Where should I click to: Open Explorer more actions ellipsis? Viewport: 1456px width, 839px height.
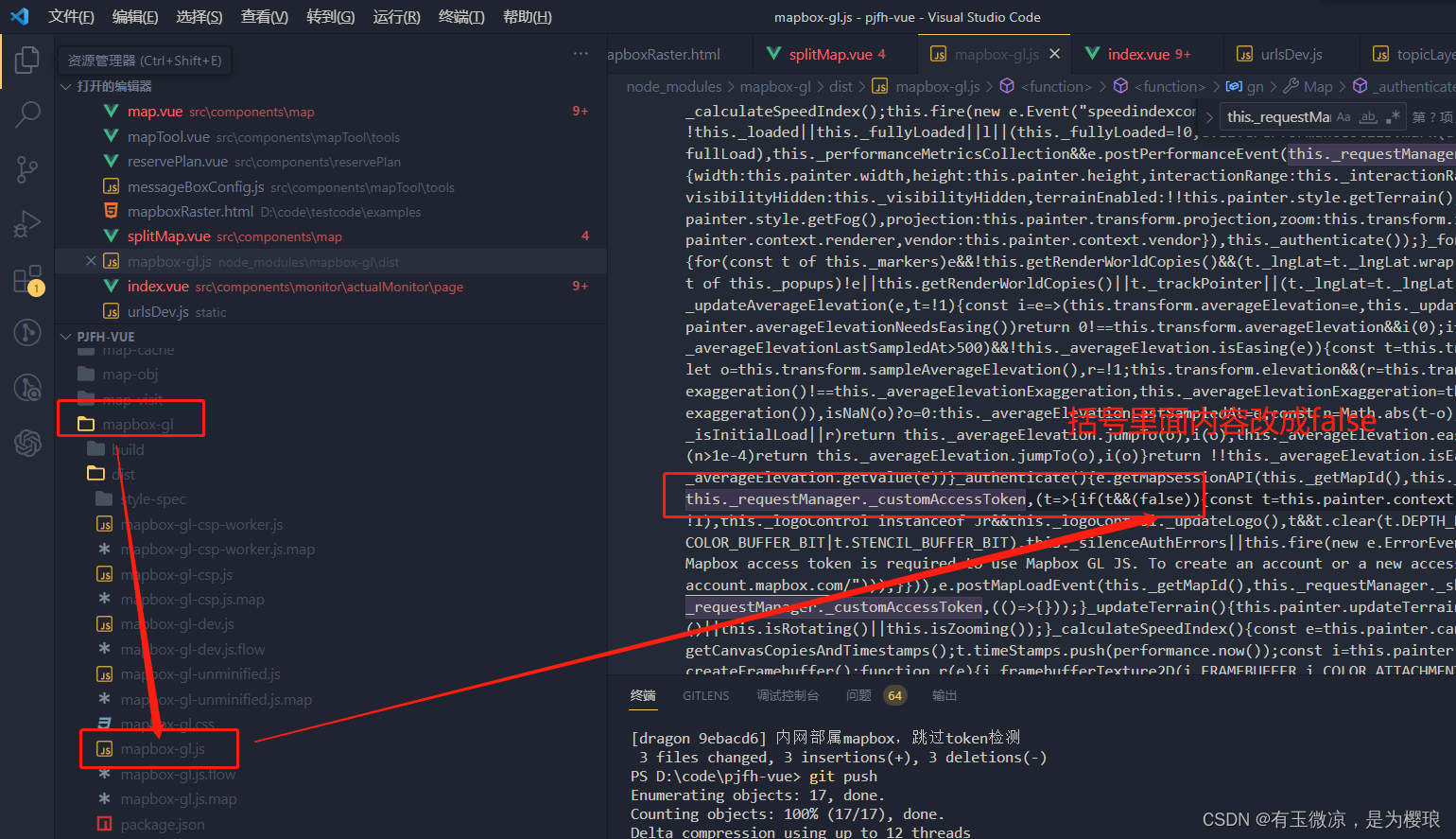[581, 54]
